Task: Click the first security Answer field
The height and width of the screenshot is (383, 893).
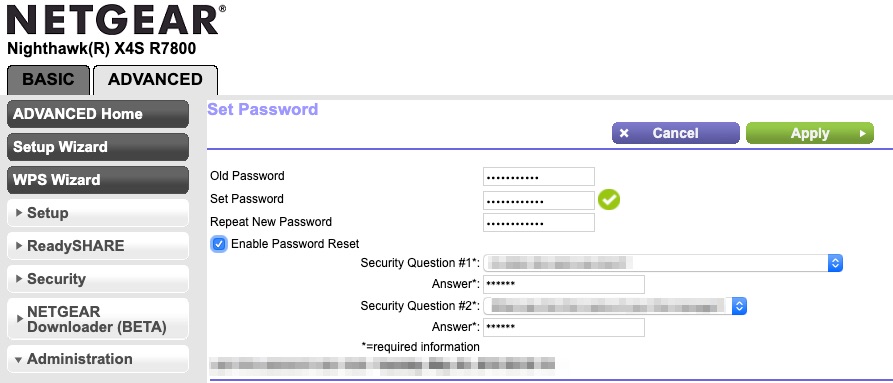Action: pos(564,284)
